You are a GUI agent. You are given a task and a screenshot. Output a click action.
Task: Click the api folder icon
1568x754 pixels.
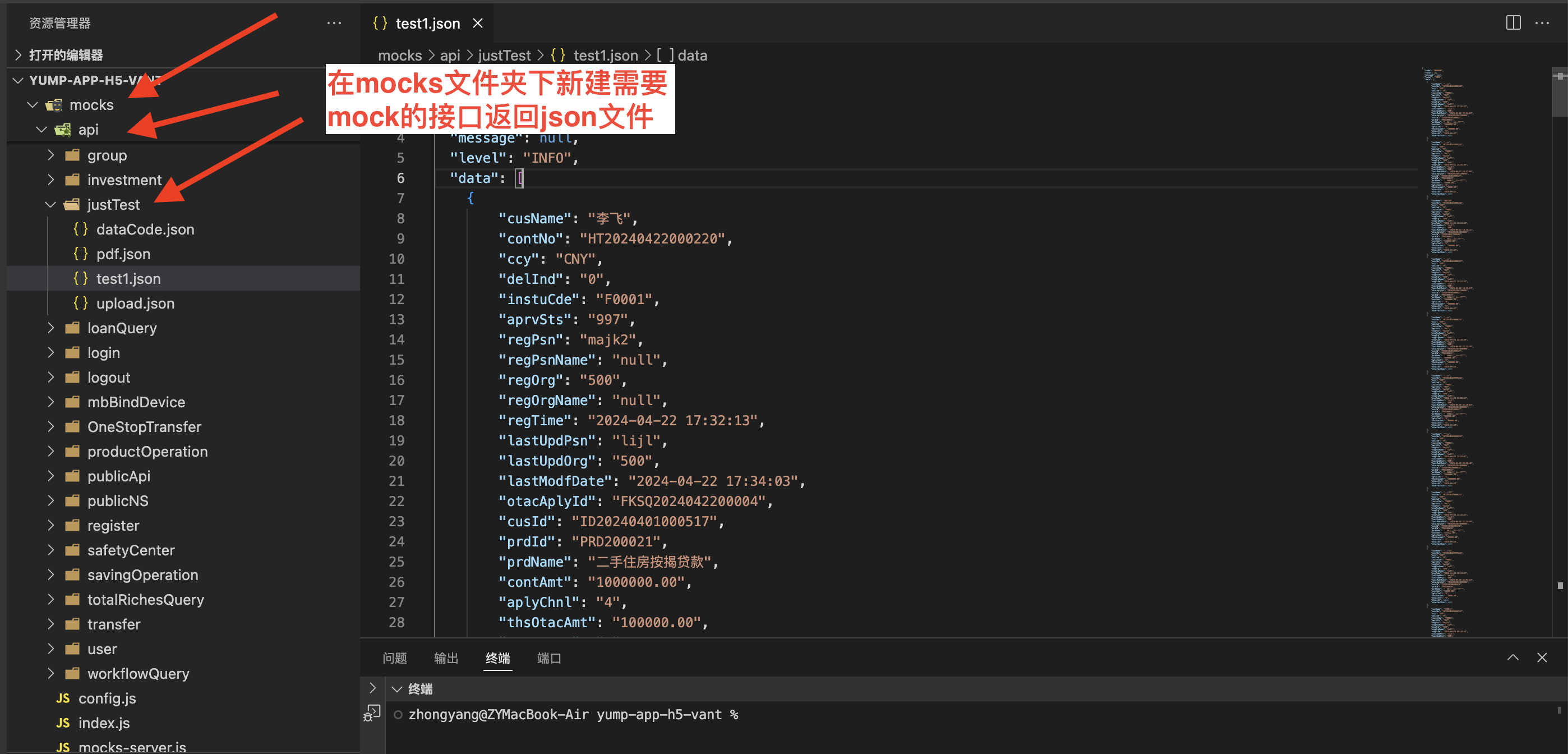[x=63, y=130]
